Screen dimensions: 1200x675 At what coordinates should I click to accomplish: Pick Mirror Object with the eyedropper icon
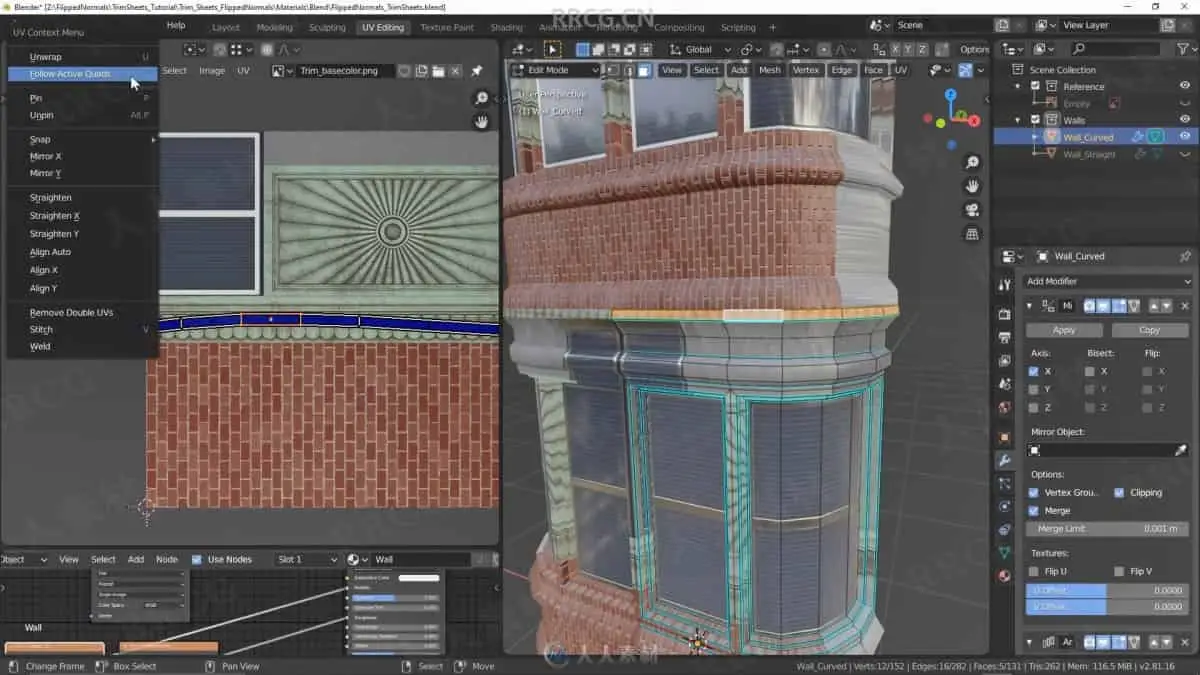[1180, 451]
